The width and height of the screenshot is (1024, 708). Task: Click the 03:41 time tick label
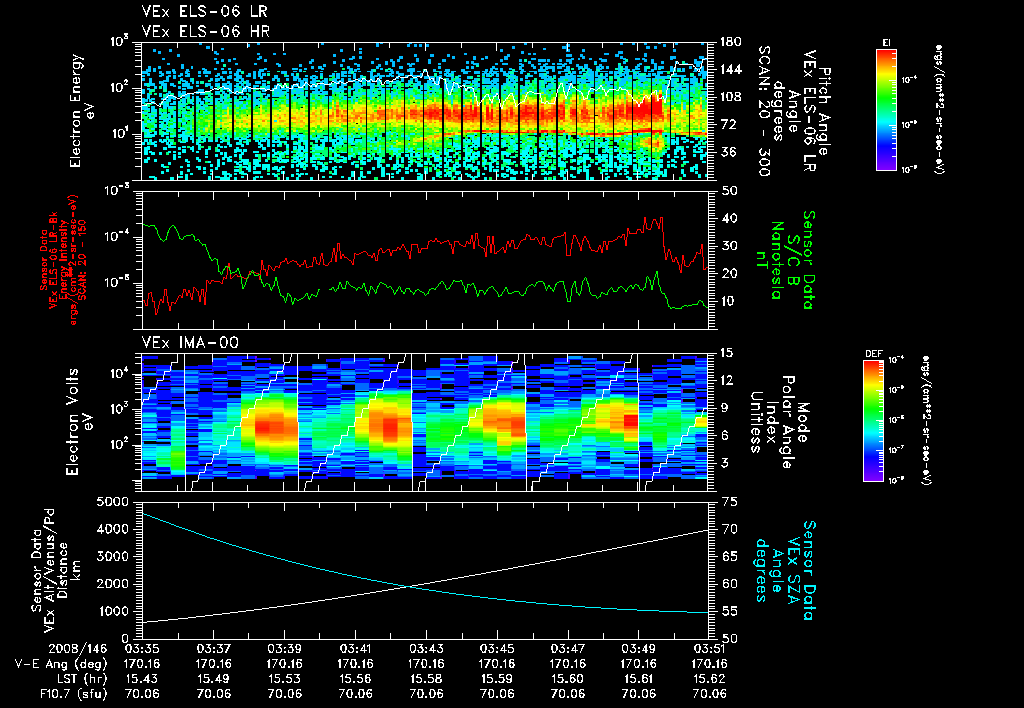(x=355, y=649)
